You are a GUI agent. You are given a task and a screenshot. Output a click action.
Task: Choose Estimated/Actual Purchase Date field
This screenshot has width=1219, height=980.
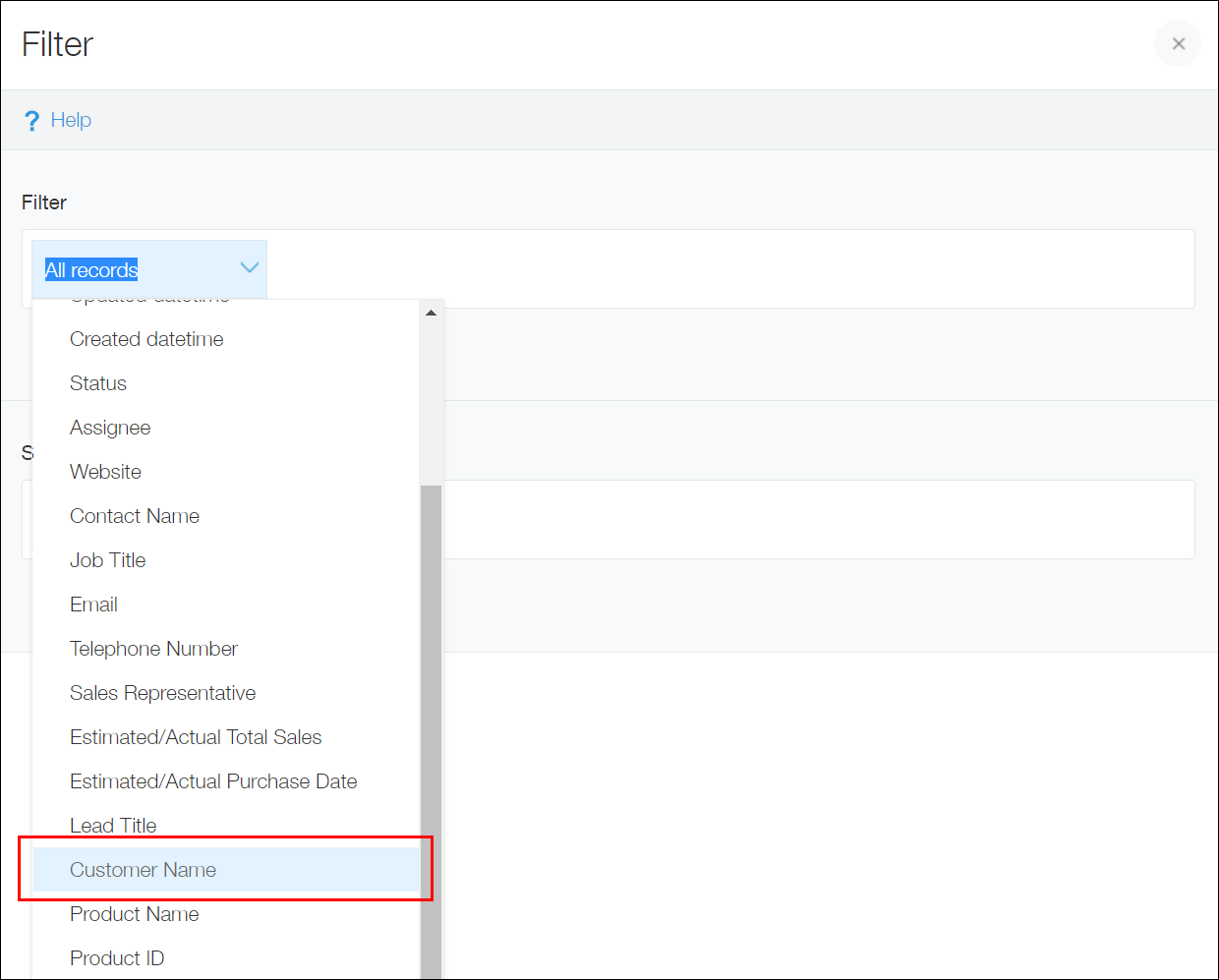(213, 780)
